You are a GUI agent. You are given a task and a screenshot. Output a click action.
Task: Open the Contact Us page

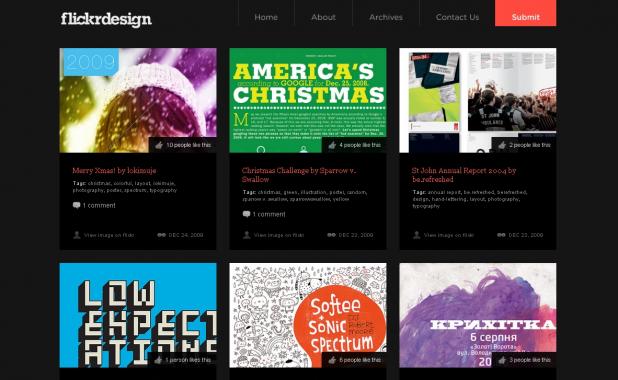457,17
